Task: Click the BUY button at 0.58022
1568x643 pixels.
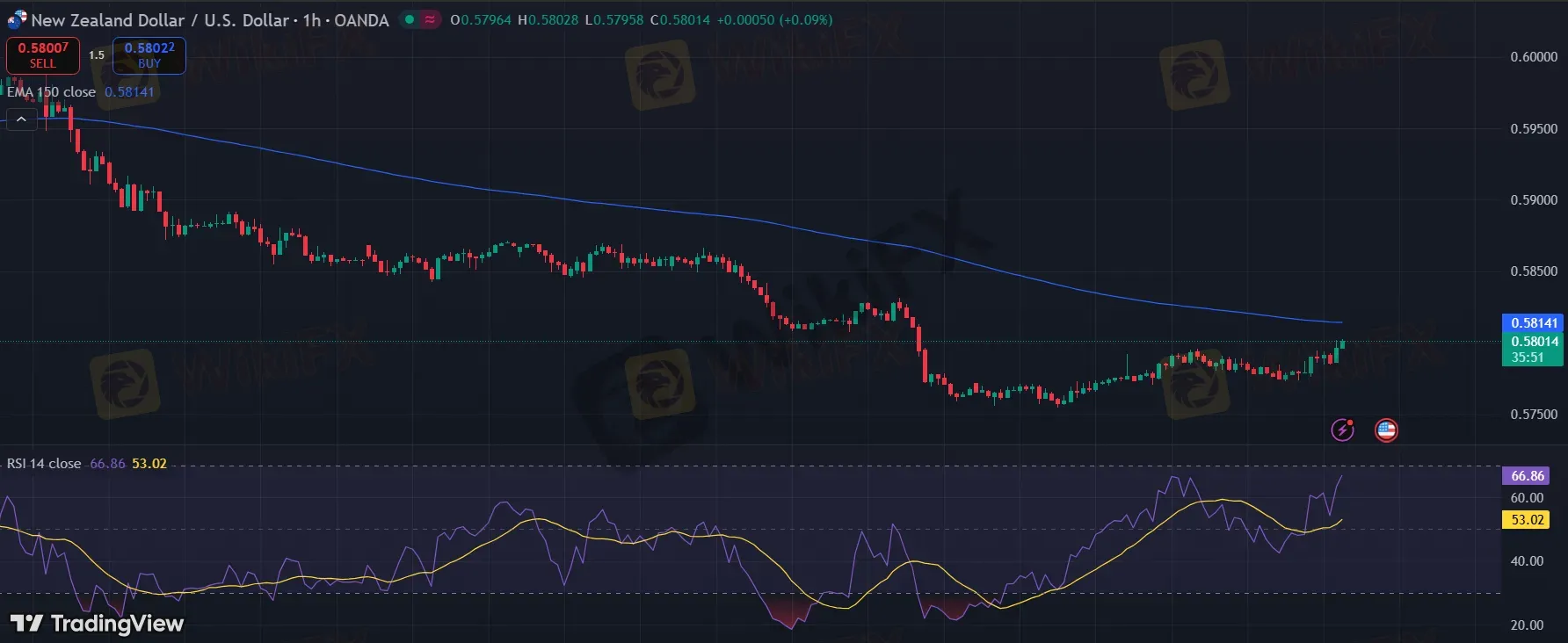Action: coord(149,55)
